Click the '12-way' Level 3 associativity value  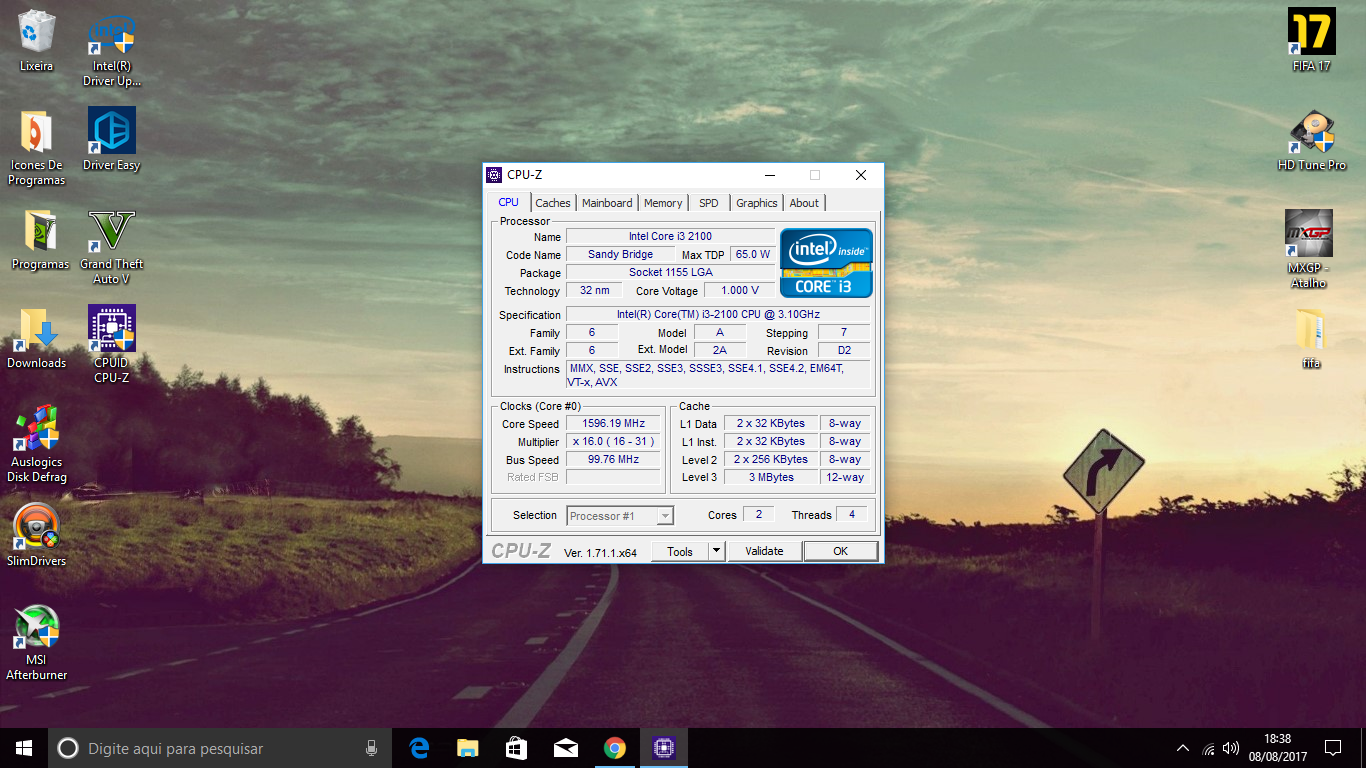click(x=845, y=477)
